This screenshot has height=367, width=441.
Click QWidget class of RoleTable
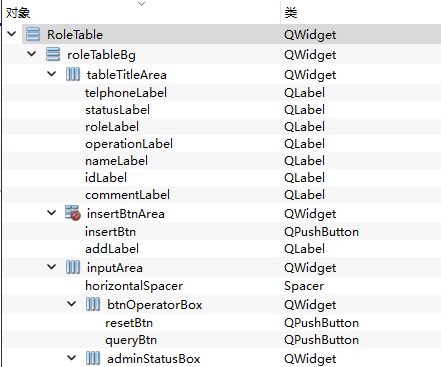click(310, 35)
